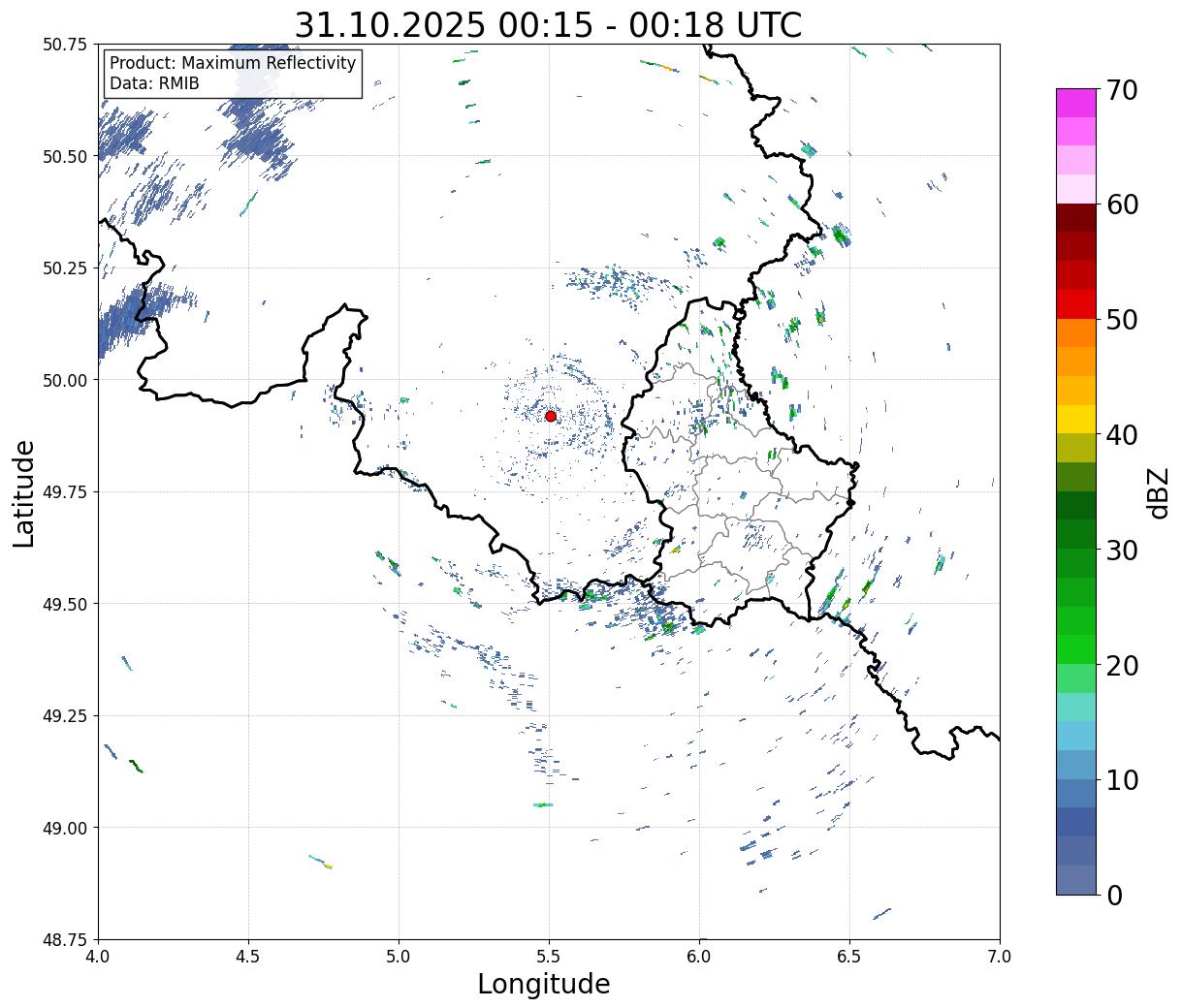Click the 'dBZ' colorbar label
This screenshot has width=1182, height=1008.
click(1158, 492)
